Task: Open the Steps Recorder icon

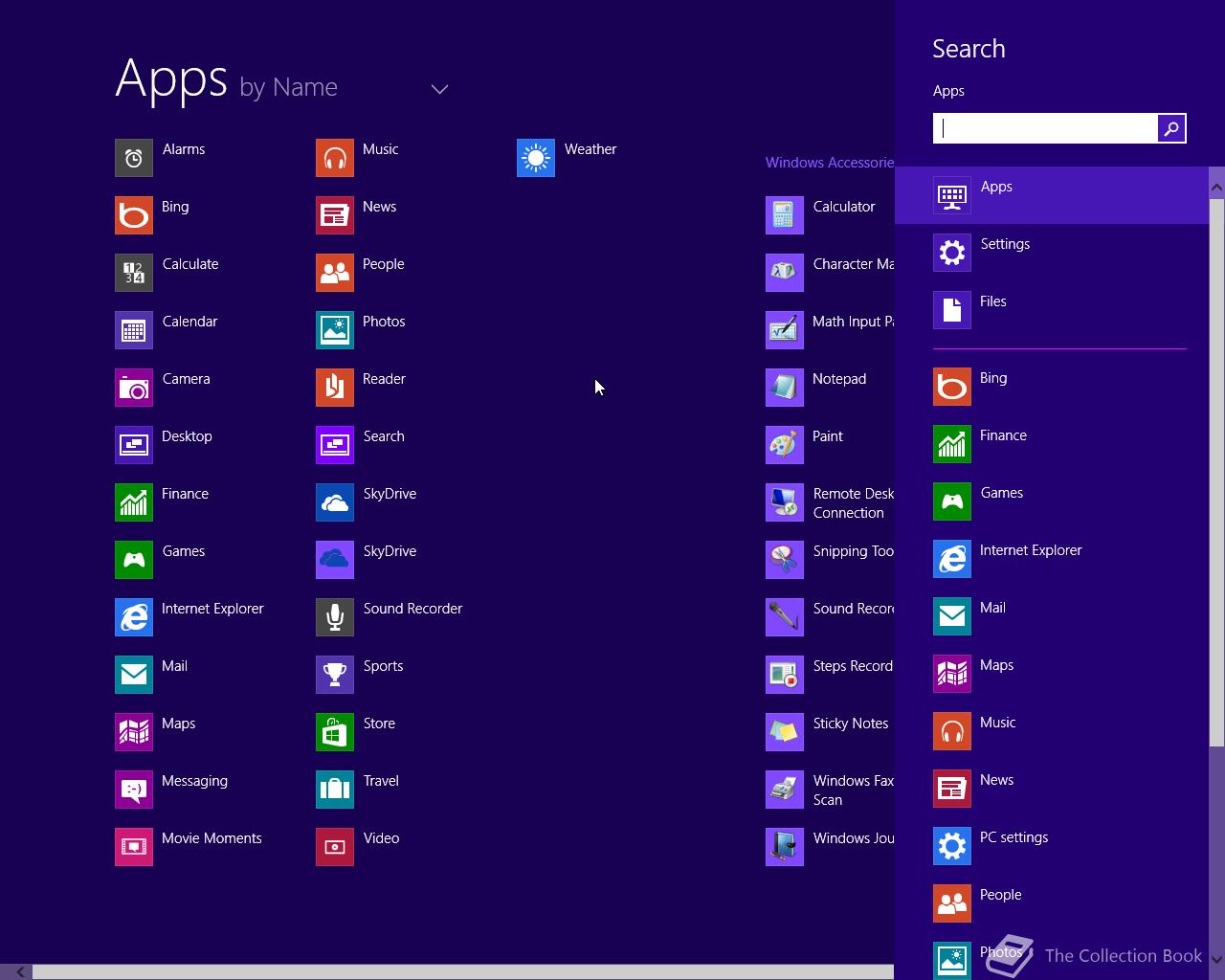Action: [785, 675]
